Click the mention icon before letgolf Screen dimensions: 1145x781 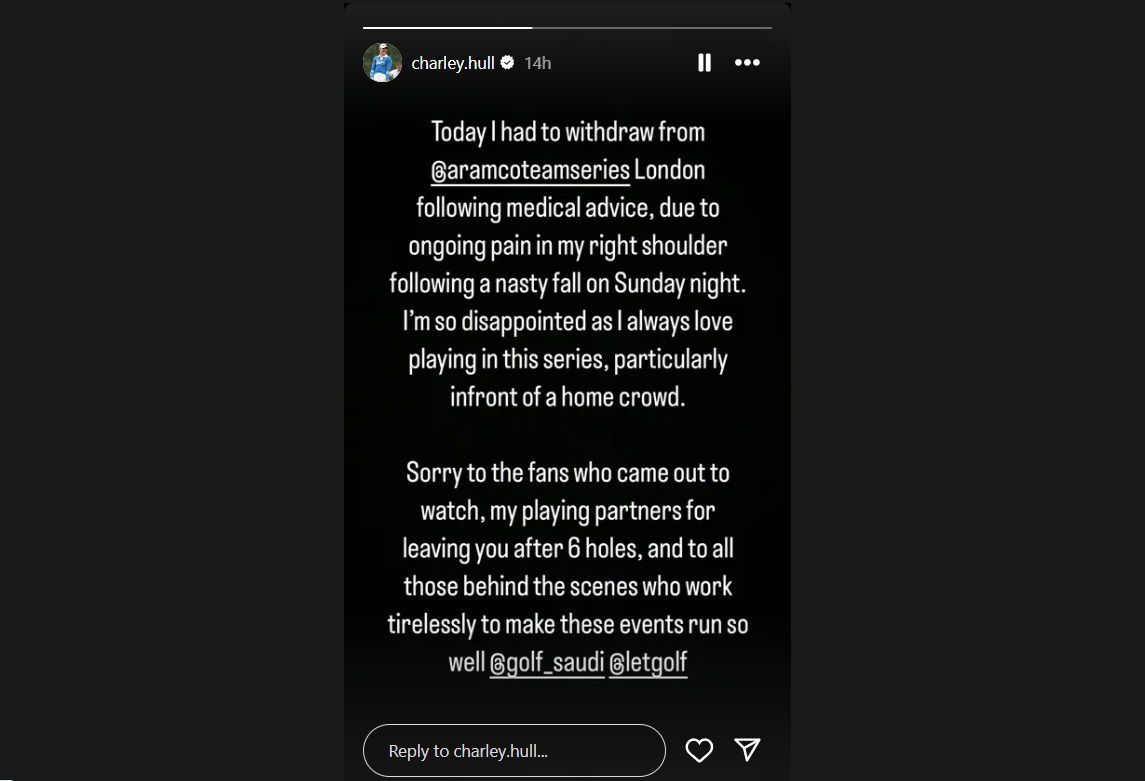(x=617, y=663)
